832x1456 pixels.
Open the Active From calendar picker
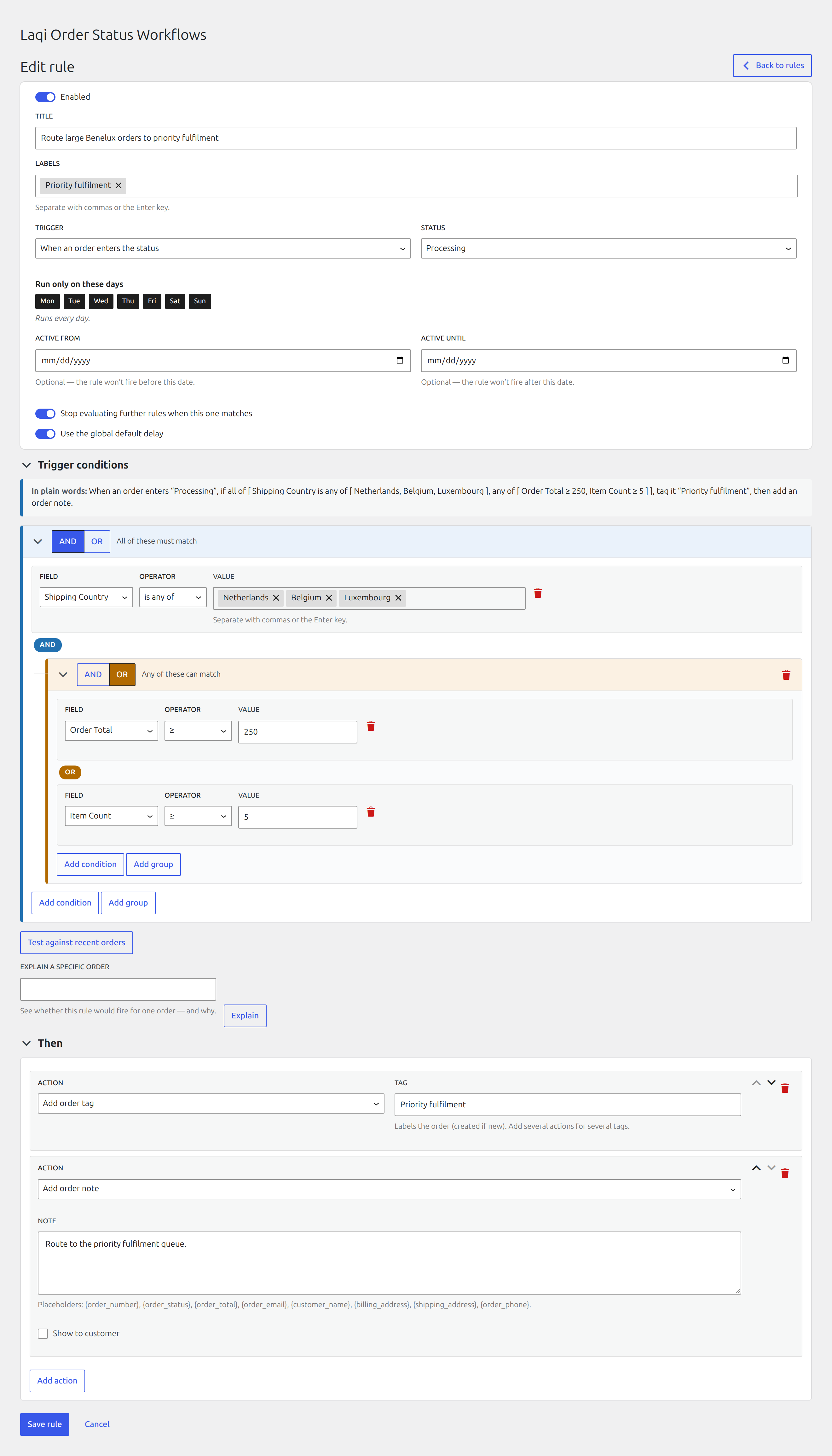tap(399, 360)
